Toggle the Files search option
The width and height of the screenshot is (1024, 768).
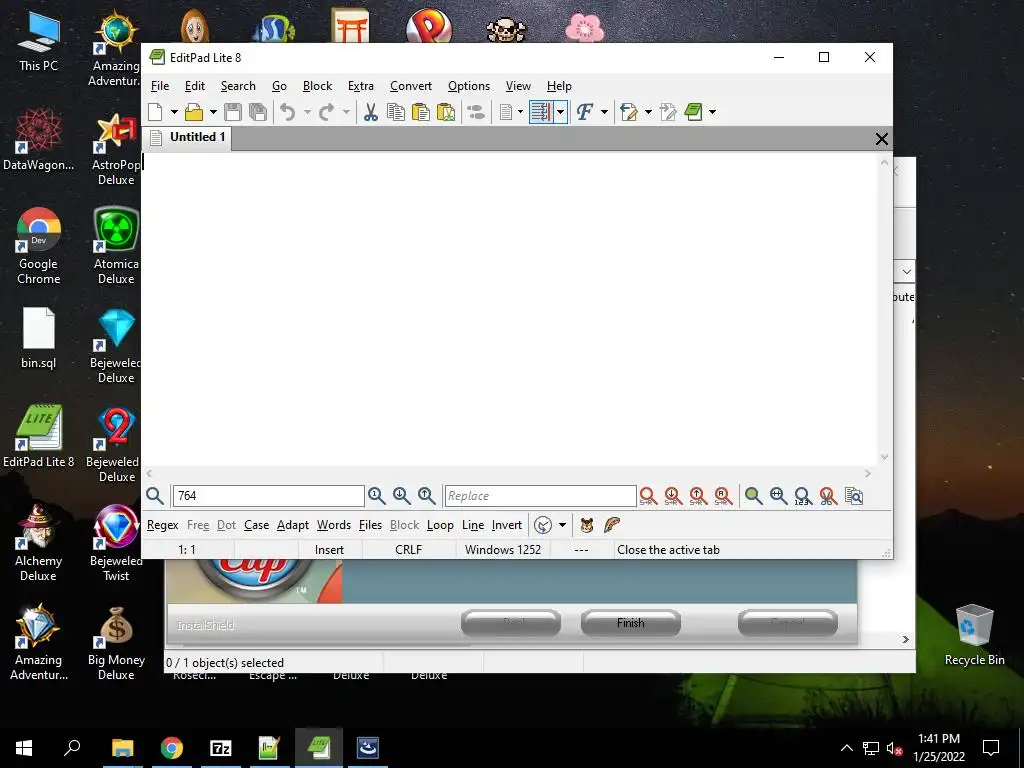370,525
